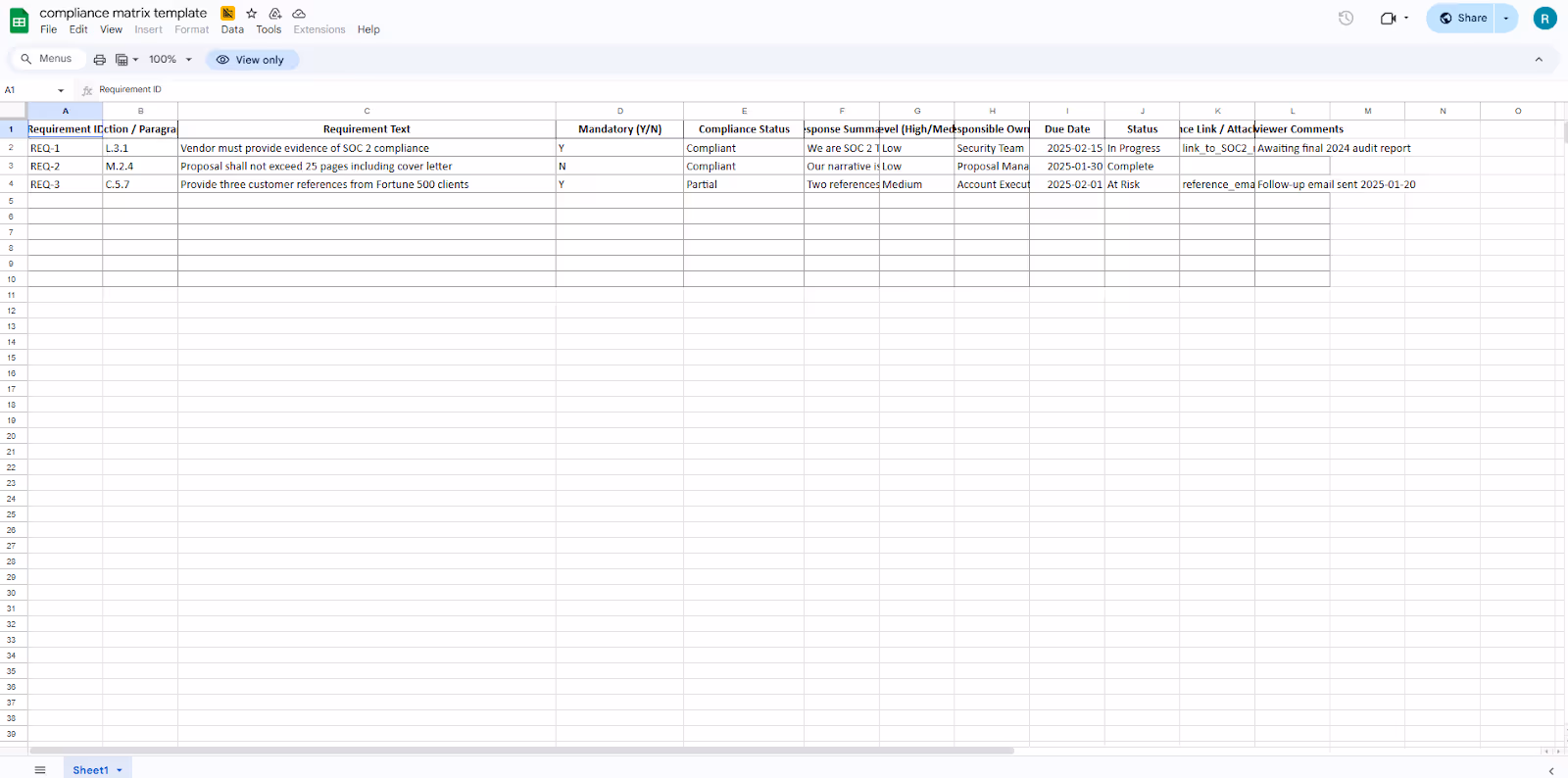
Task: Select the At Risk status cell
Action: click(1142, 184)
